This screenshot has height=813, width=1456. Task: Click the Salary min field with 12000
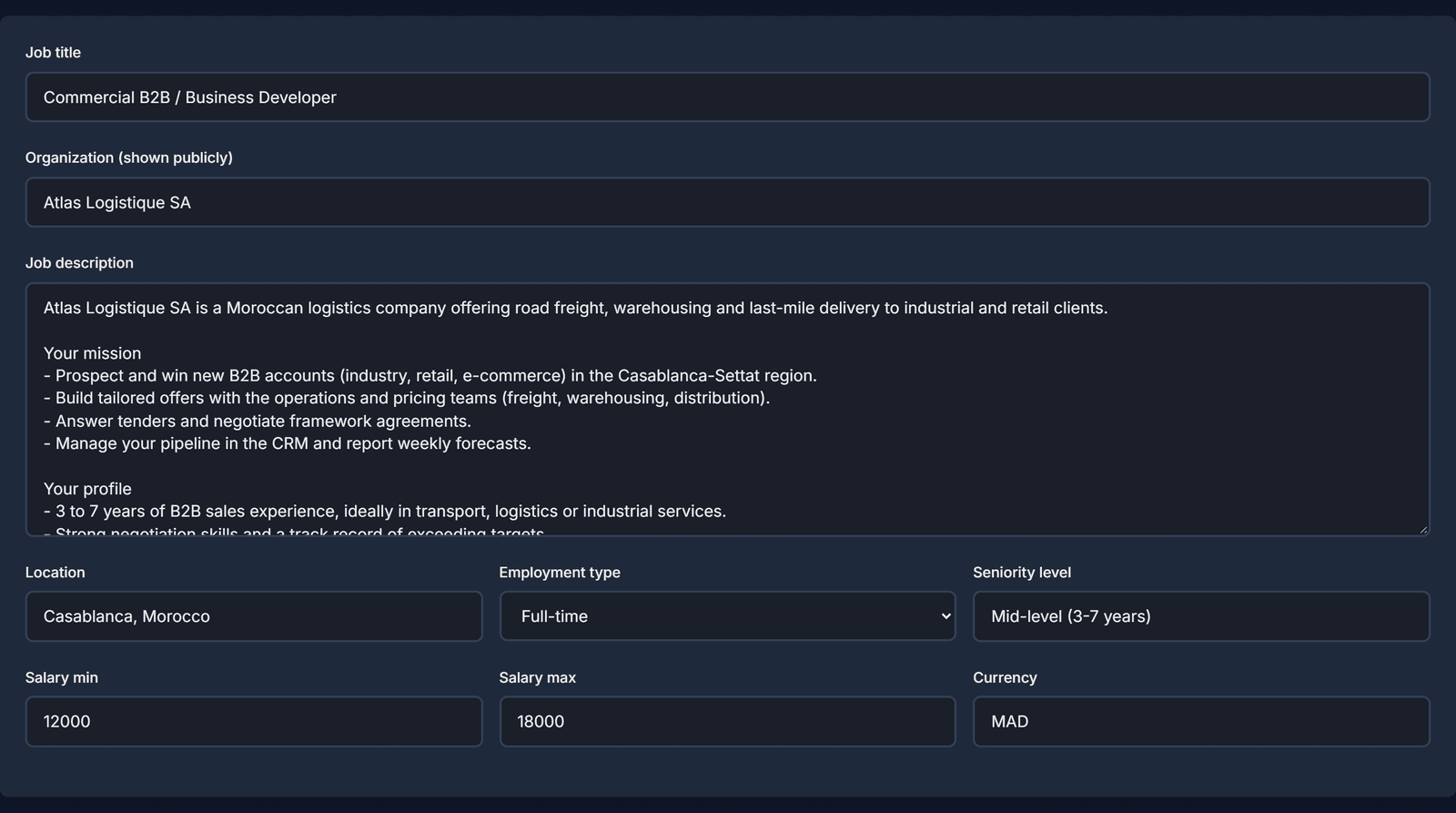254,722
